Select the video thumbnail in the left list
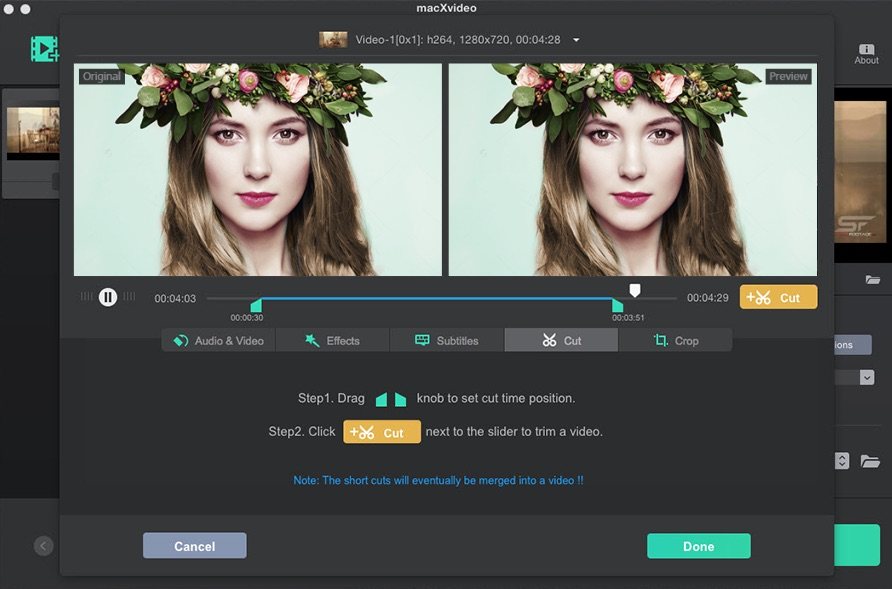The image size is (892, 589). (x=32, y=130)
